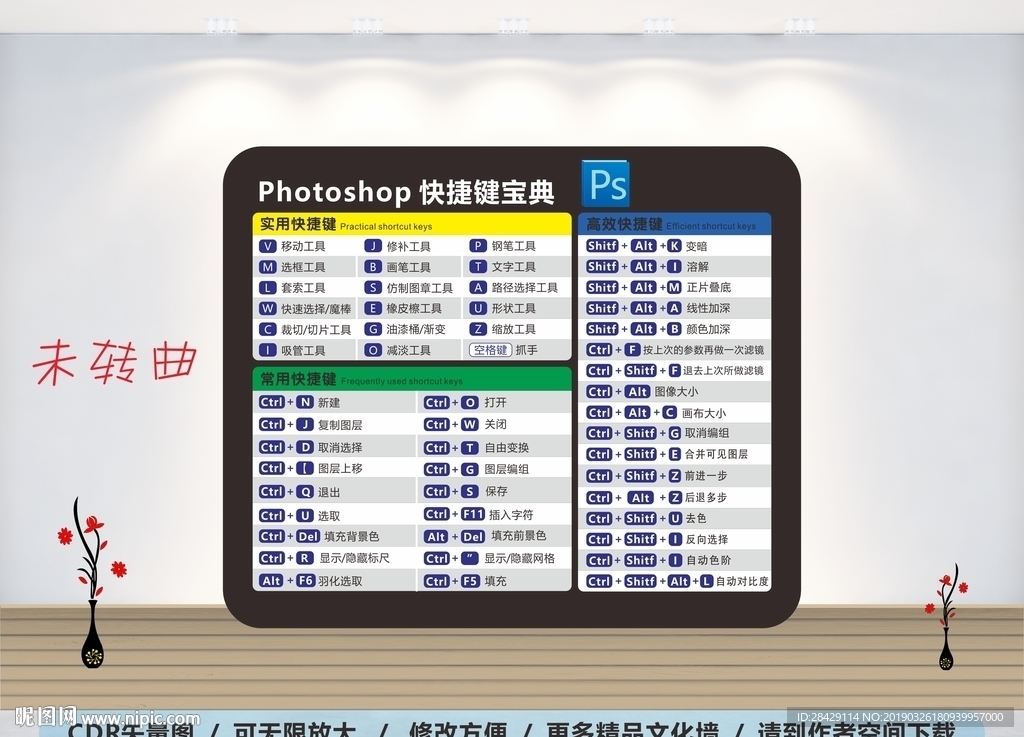
Task: Click the blue 高效快捷键 section header
Action: tap(675, 225)
